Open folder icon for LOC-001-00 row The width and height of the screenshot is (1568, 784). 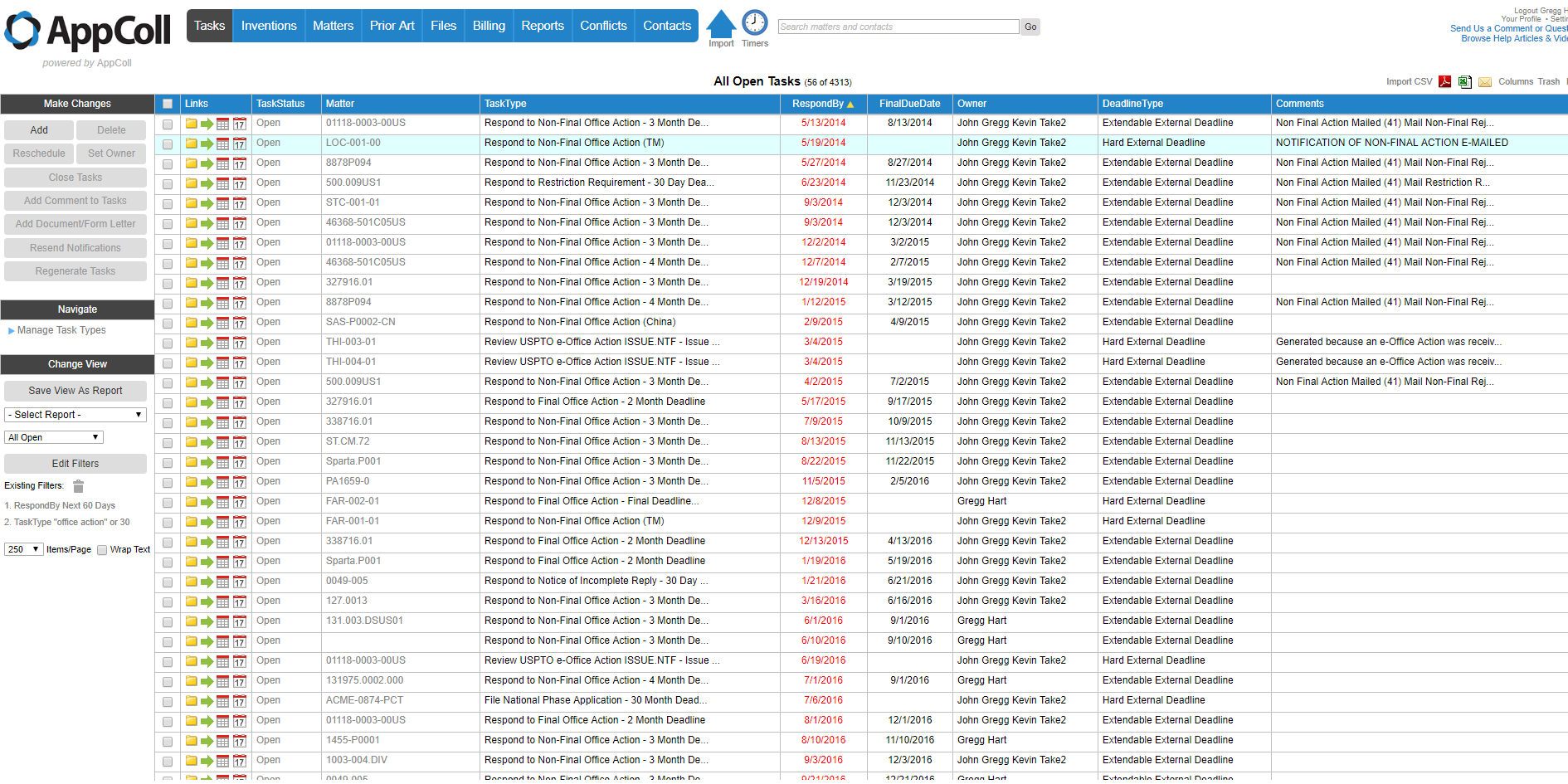point(192,144)
